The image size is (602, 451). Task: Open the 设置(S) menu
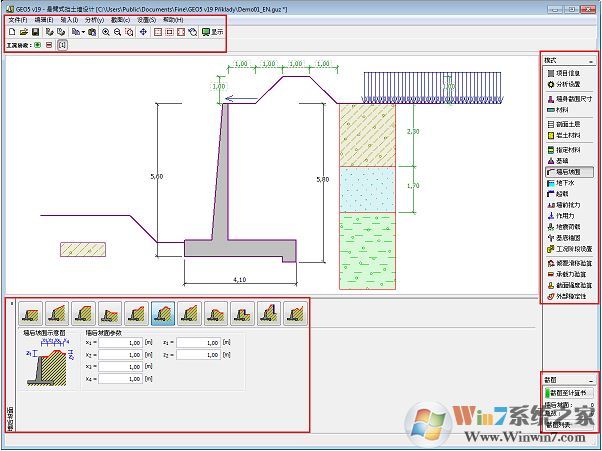tap(146, 20)
